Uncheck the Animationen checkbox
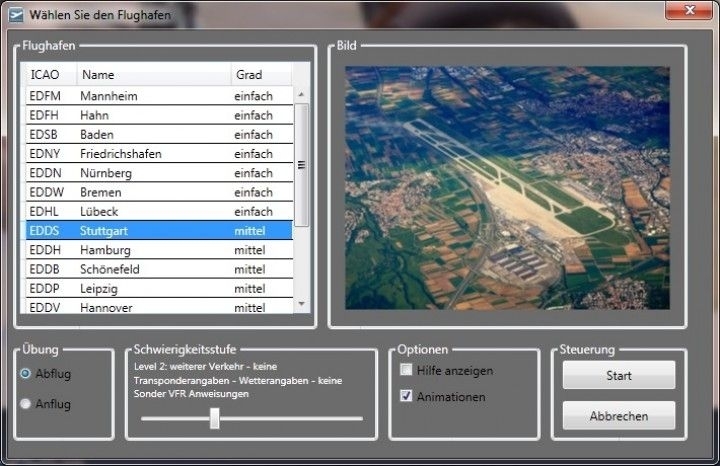720x466 pixels. 406,396
